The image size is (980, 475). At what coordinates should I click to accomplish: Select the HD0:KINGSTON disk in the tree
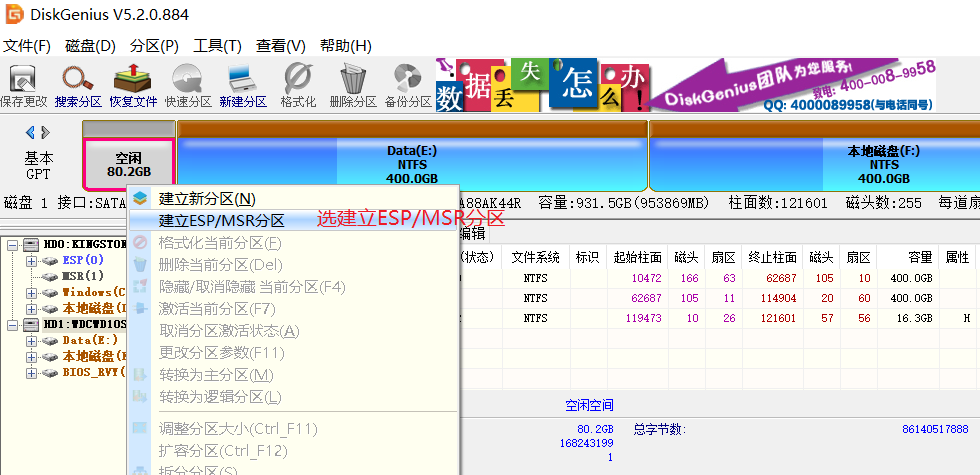85,244
